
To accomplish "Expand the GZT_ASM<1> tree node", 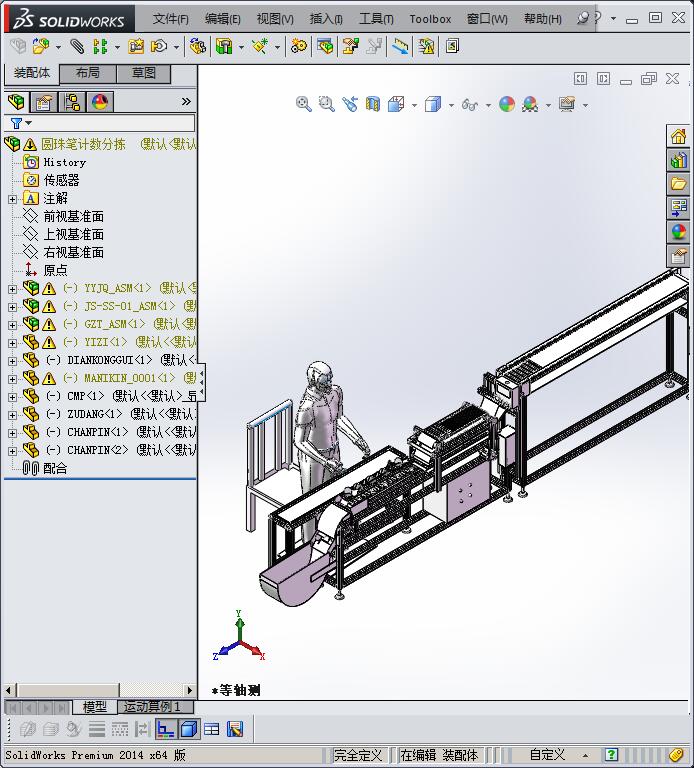I will point(12,325).
